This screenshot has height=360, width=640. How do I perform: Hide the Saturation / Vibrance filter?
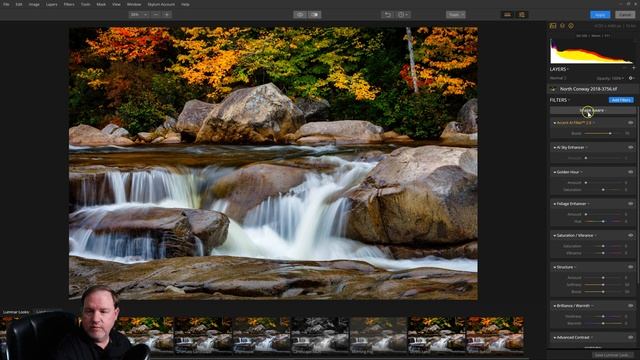(631, 236)
